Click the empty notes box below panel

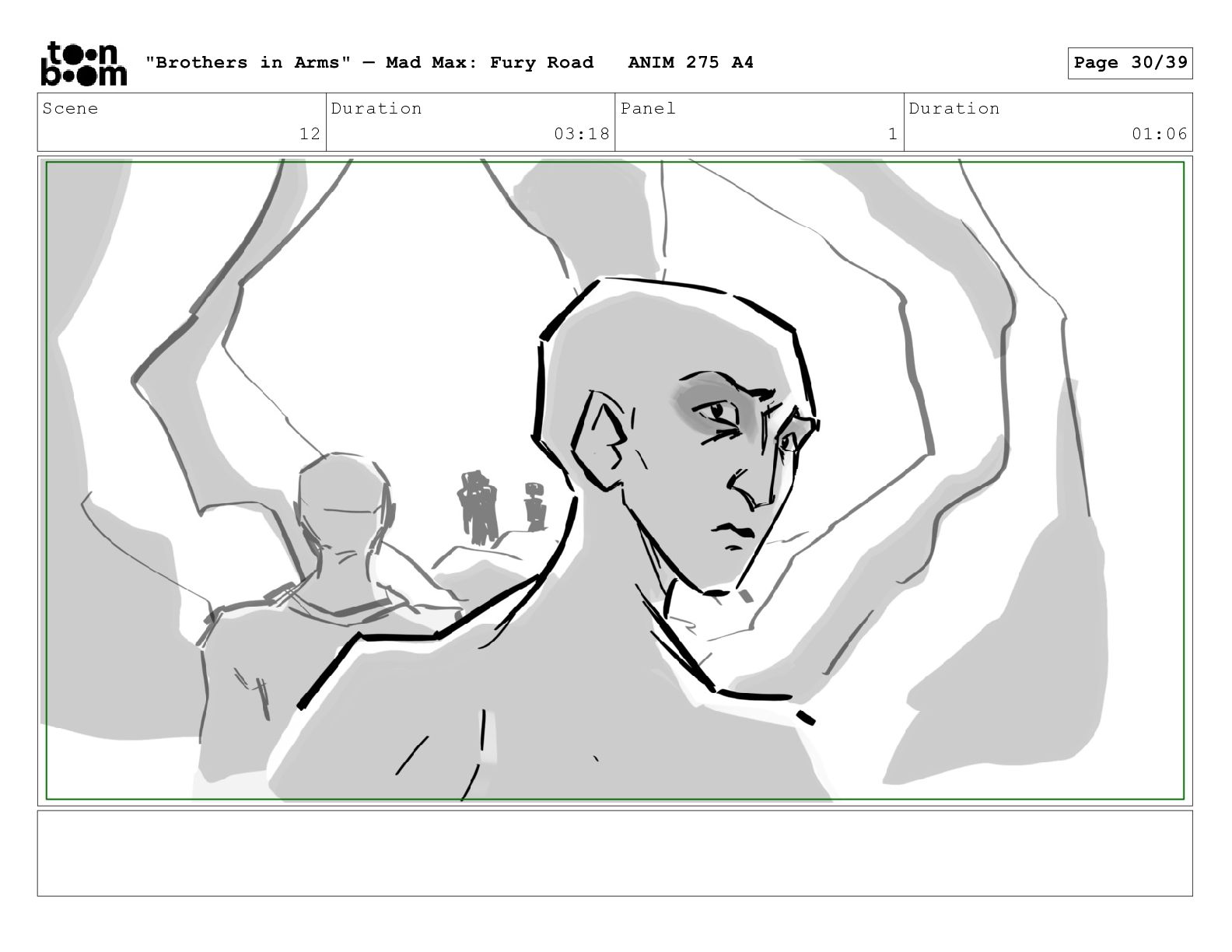coord(615,853)
